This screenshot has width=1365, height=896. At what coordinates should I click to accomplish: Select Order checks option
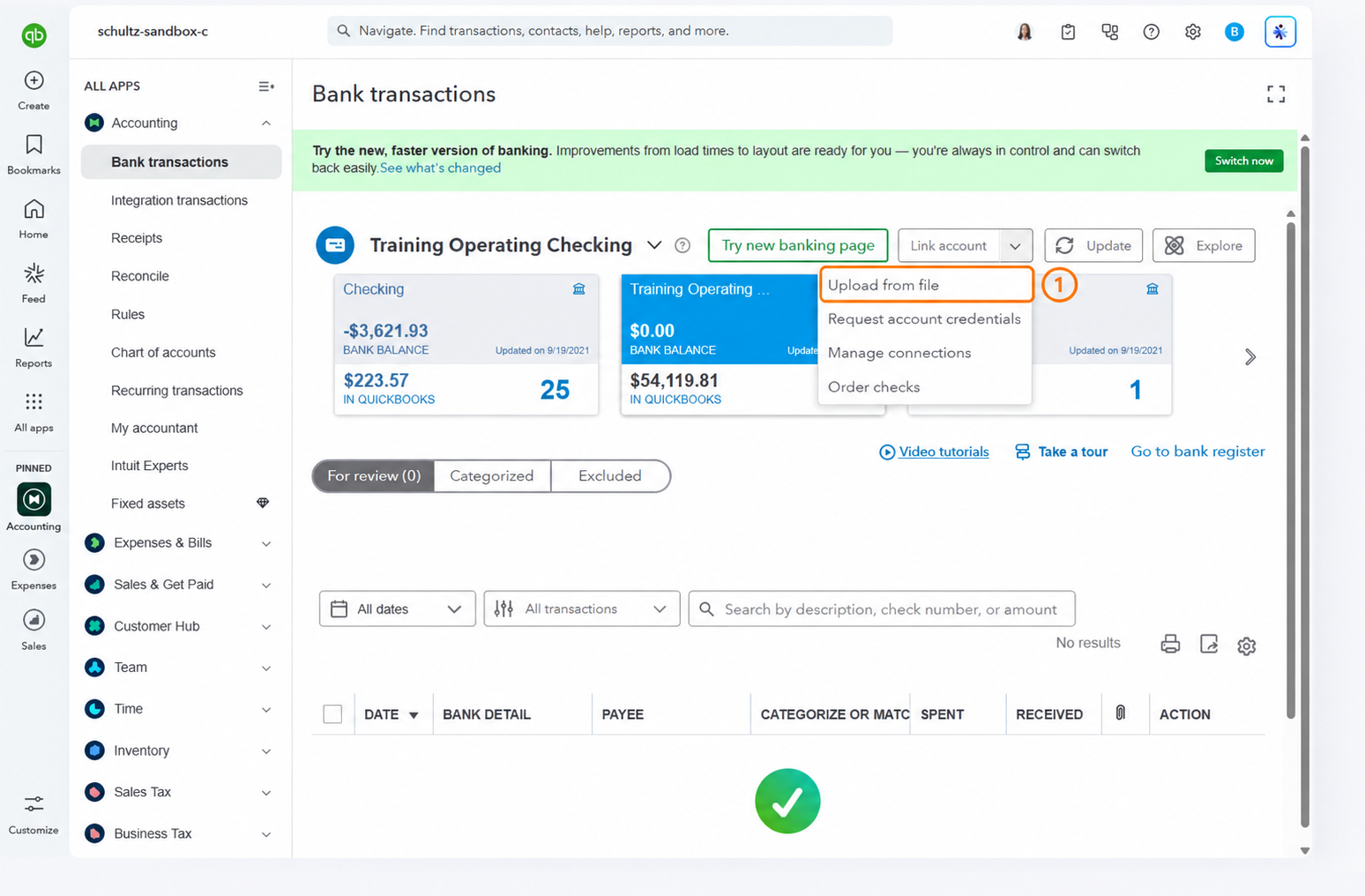click(924, 386)
